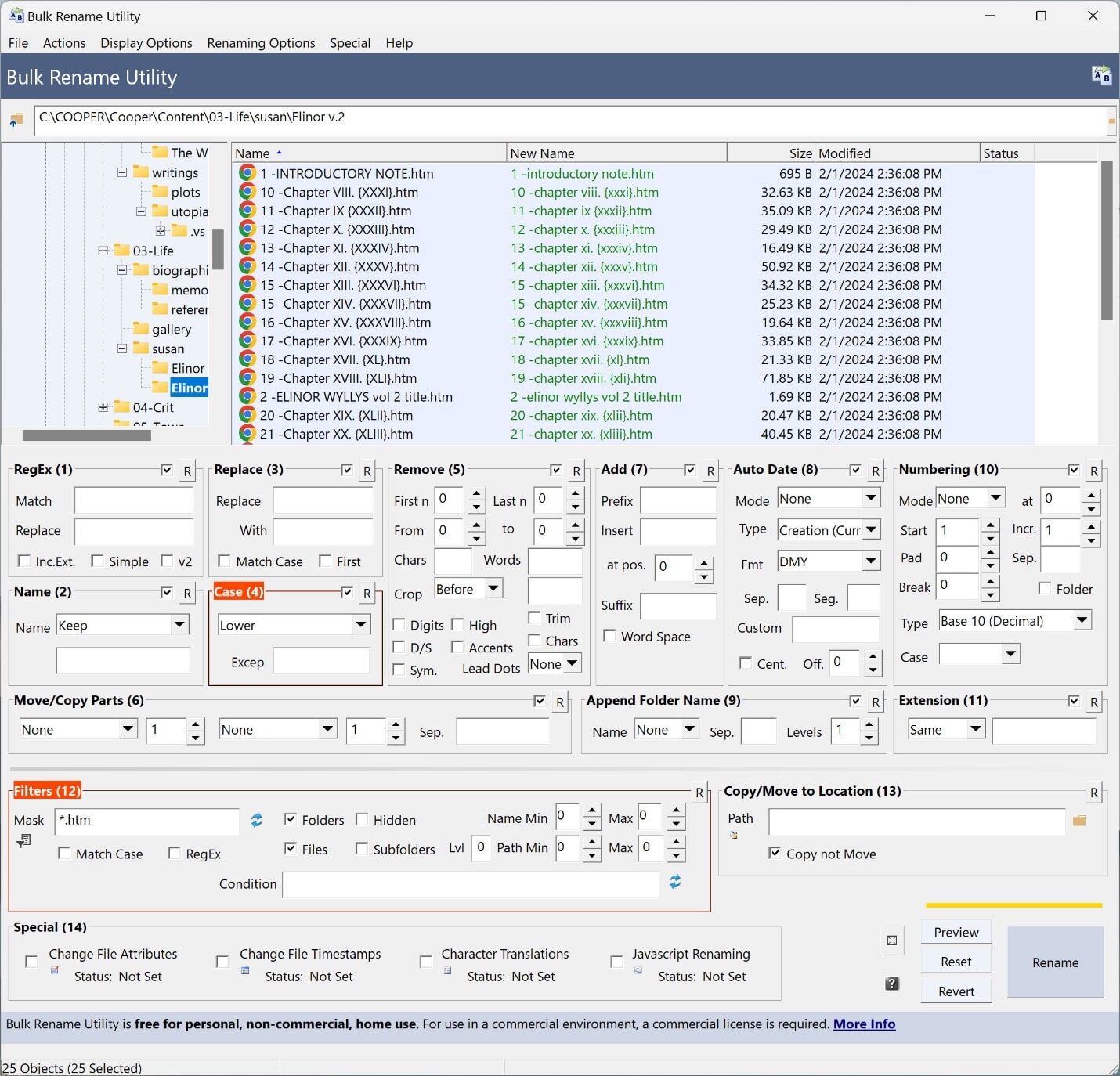Viewport: 1120px width, 1076px height.
Task: Click the Bulk Rename Utility logo icon top-right
Action: pyautogui.click(x=1100, y=76)
